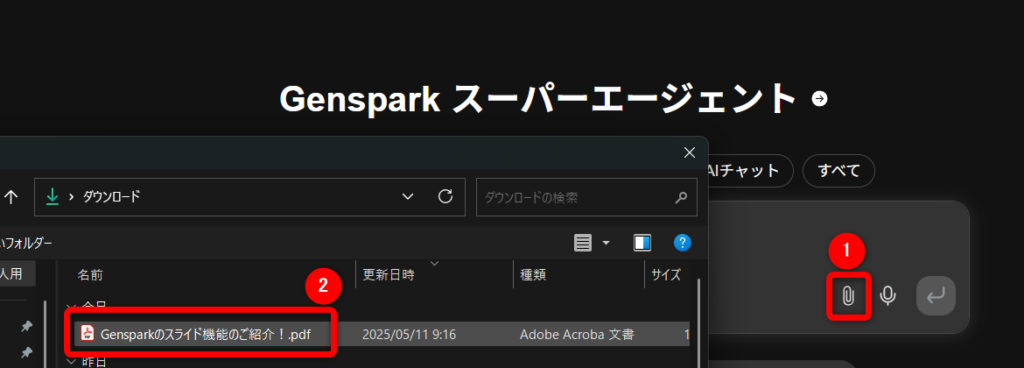1024x368 pixels.
Task: Expand the view options dropdown arrow
Action: tap(606, 243)
